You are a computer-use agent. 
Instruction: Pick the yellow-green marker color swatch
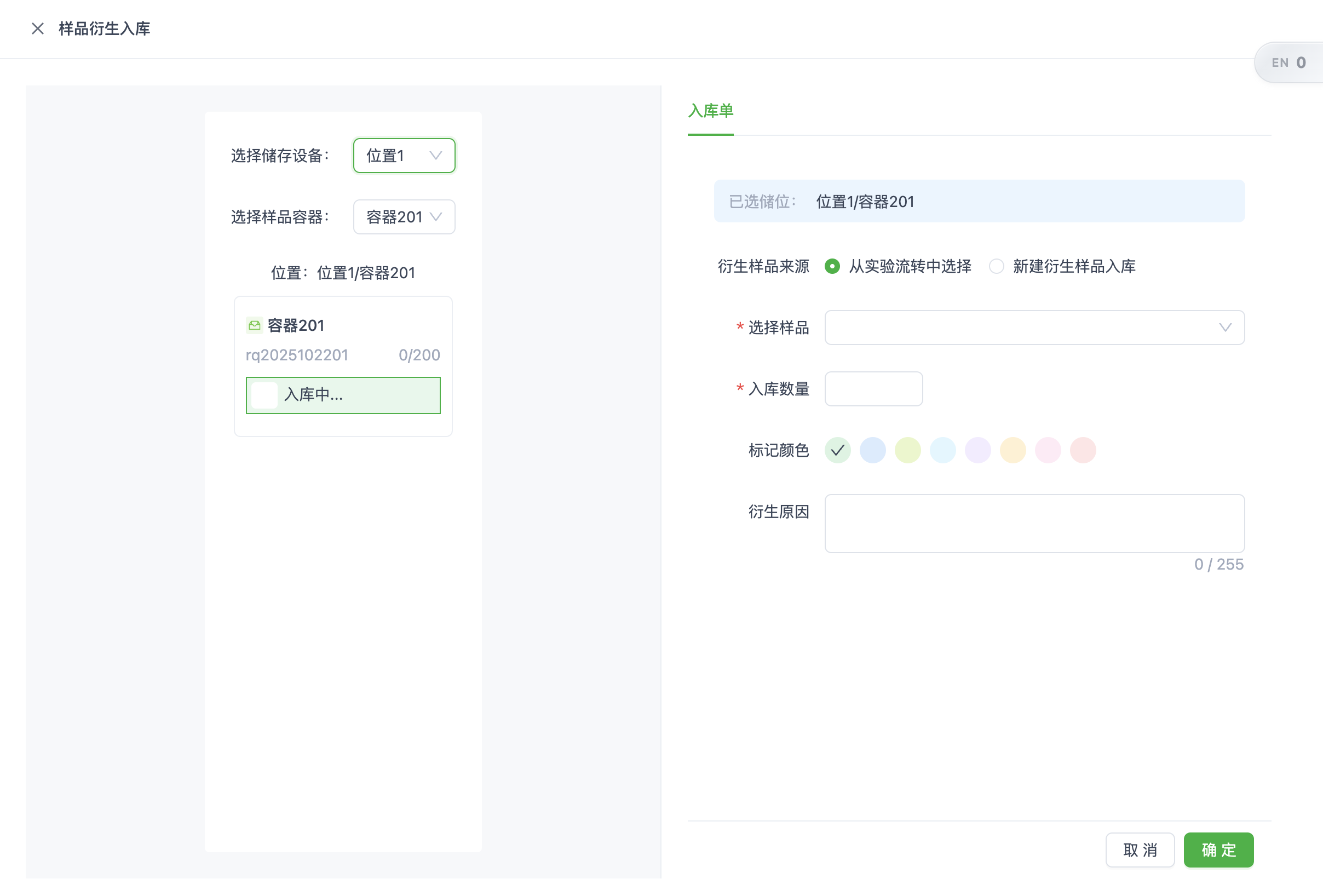(907, 450)
